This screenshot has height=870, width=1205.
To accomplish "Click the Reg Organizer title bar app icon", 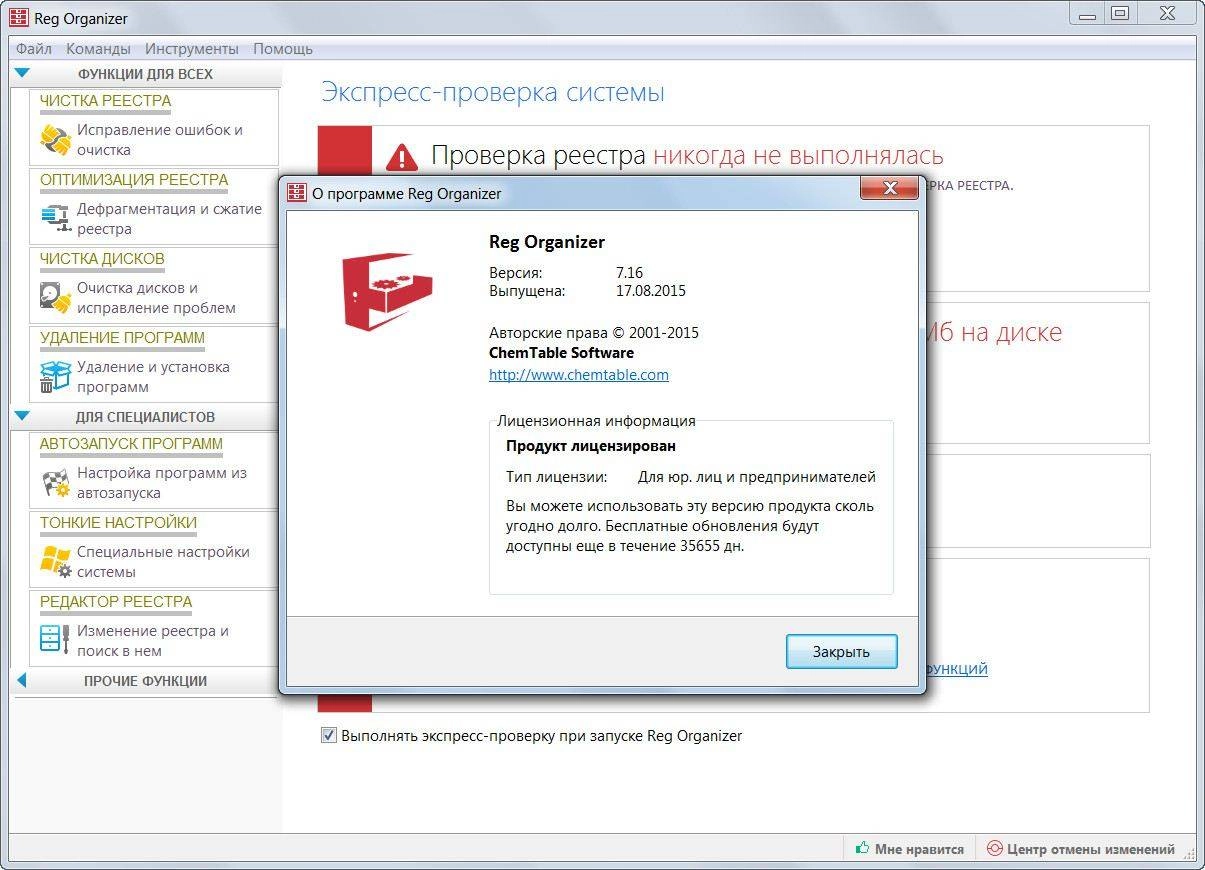I will click(18, 18).
